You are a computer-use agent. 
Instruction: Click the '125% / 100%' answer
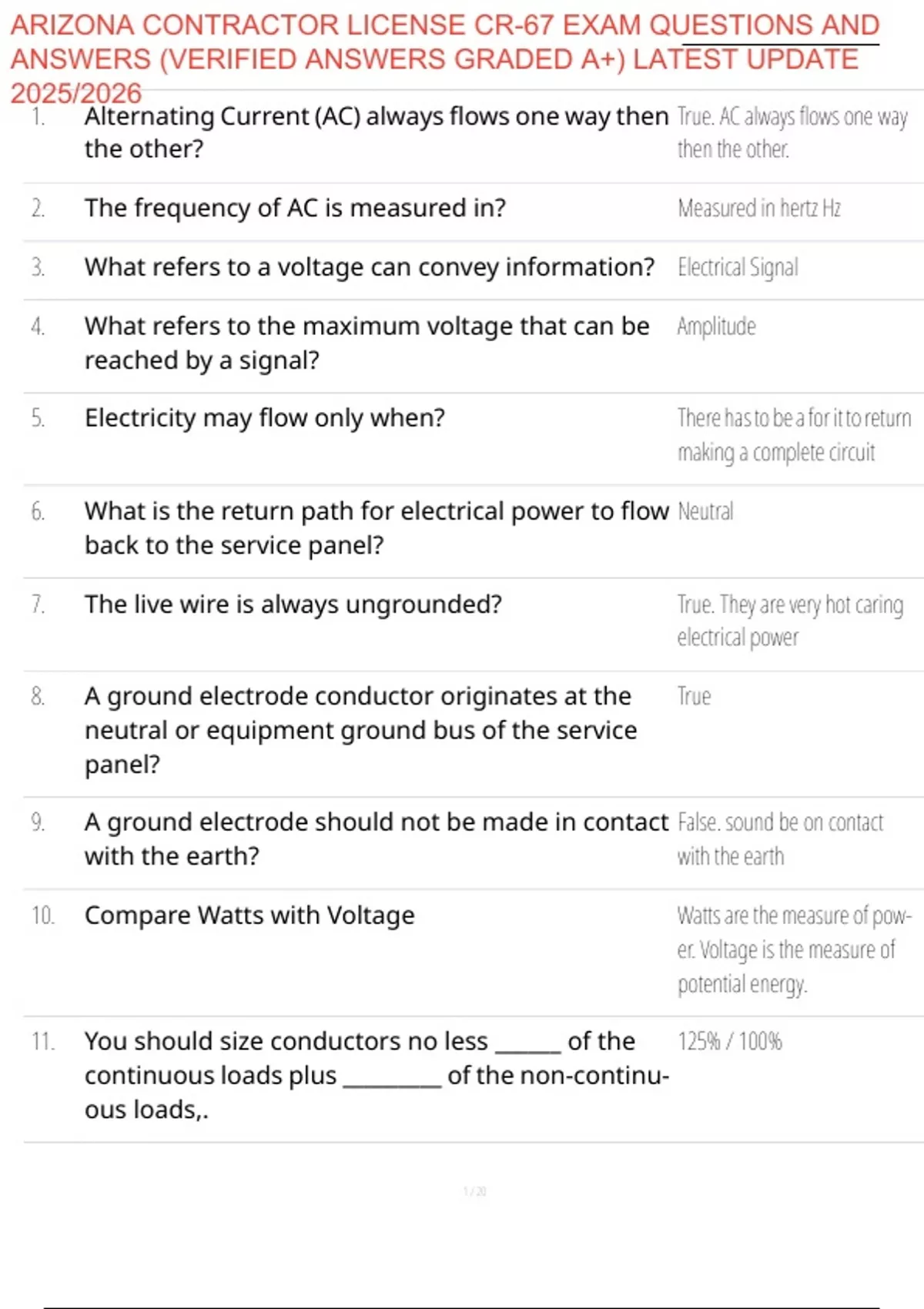[729, 1041]
